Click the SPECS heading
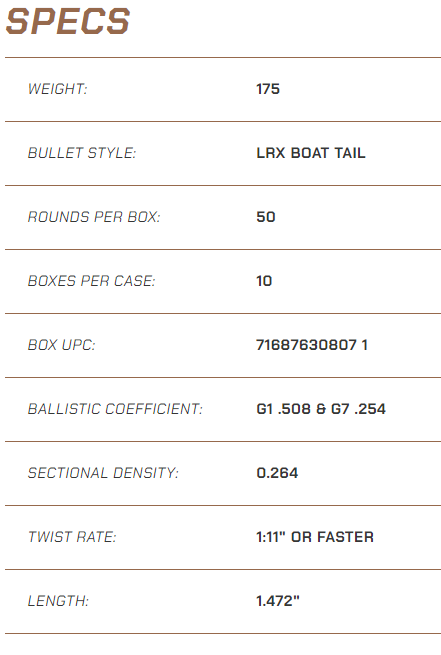 [x=68, y=21]
